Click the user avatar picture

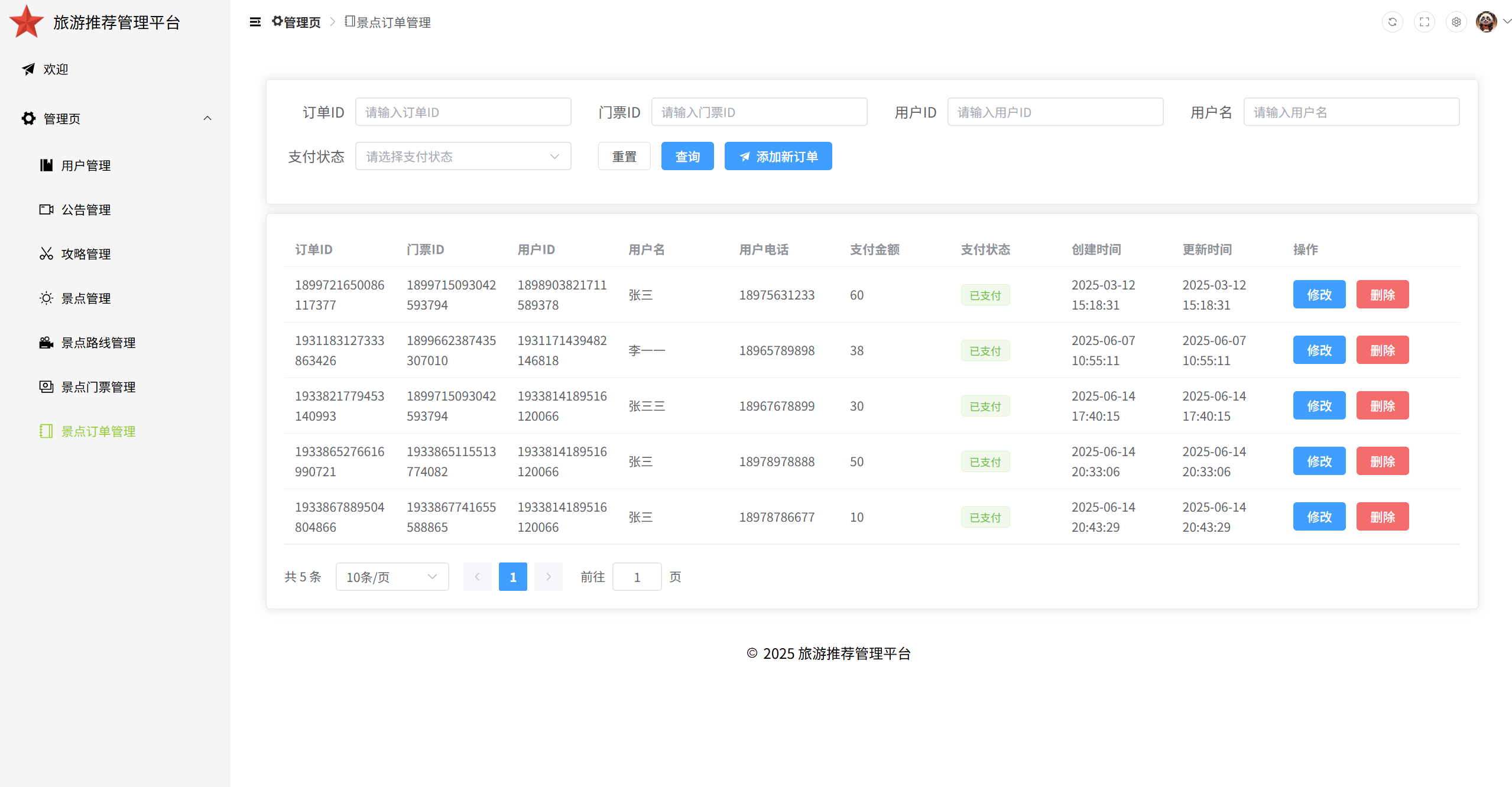[1485, 22]
